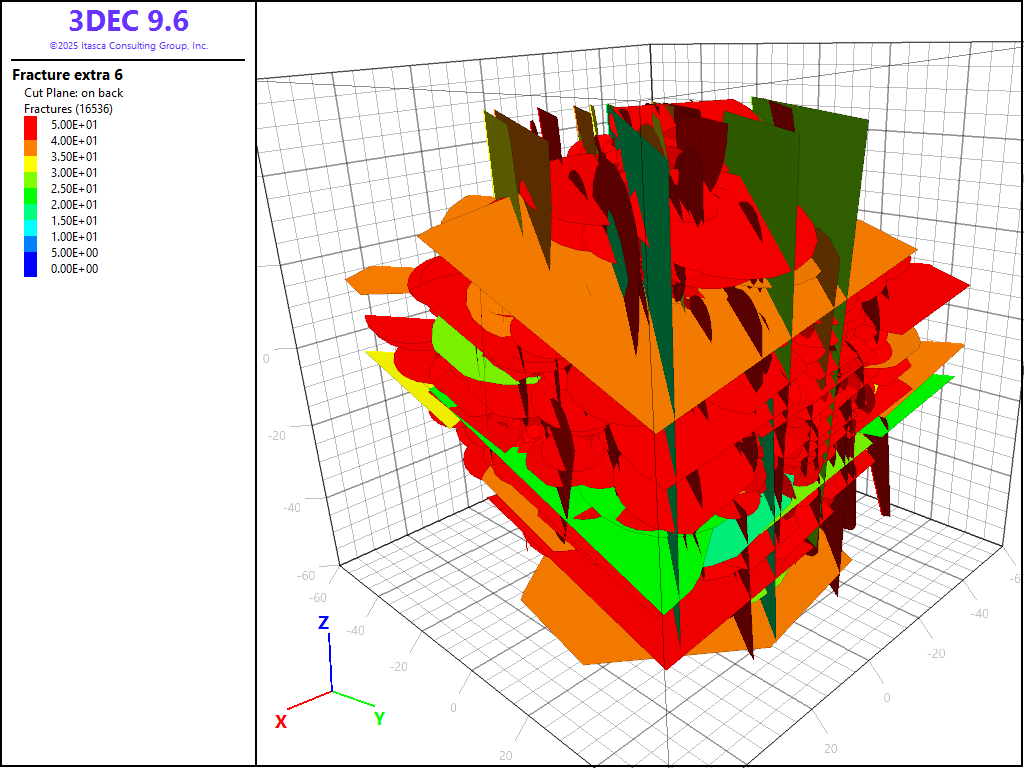The image size is (1024, 768).
Task: Pick the yellow legend color swatch
Action: (x=31, y=157)
